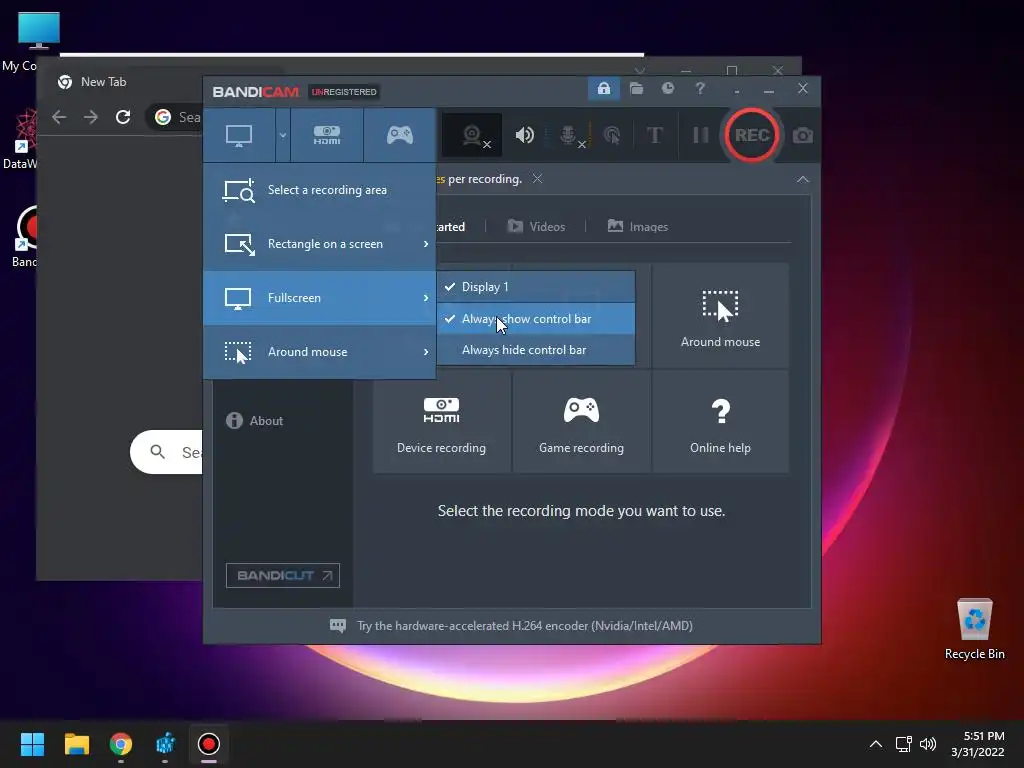Open Rectangle on a screen submenu
This screenshot has height=768, width=1024.
319,244
